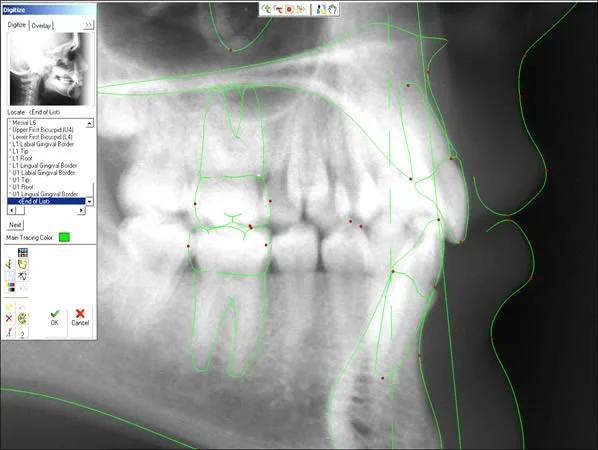
Task: Click the red slanted line tool icon
Action: point(9,332)
